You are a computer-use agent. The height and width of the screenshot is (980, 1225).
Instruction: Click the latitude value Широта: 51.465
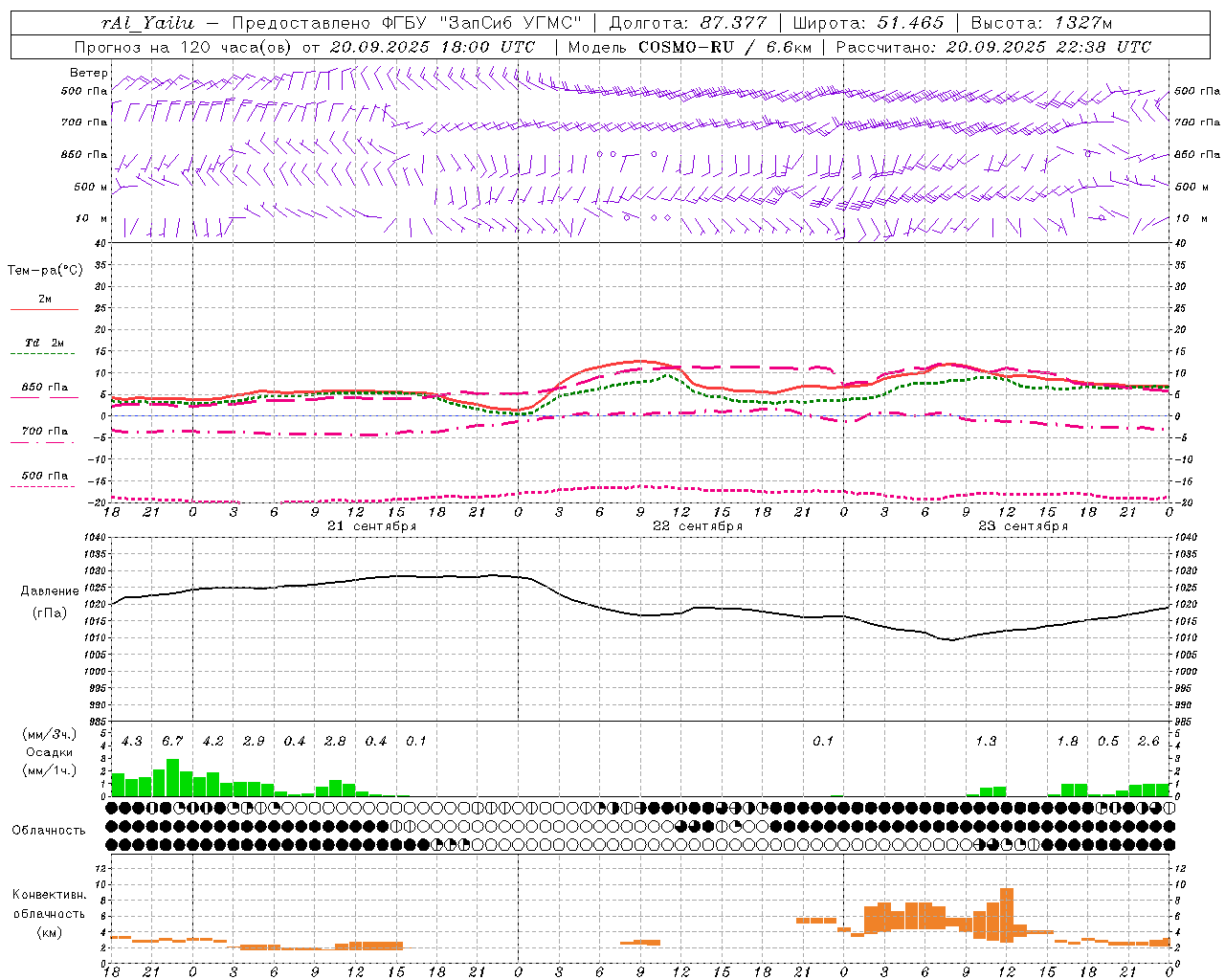point(868,23)
